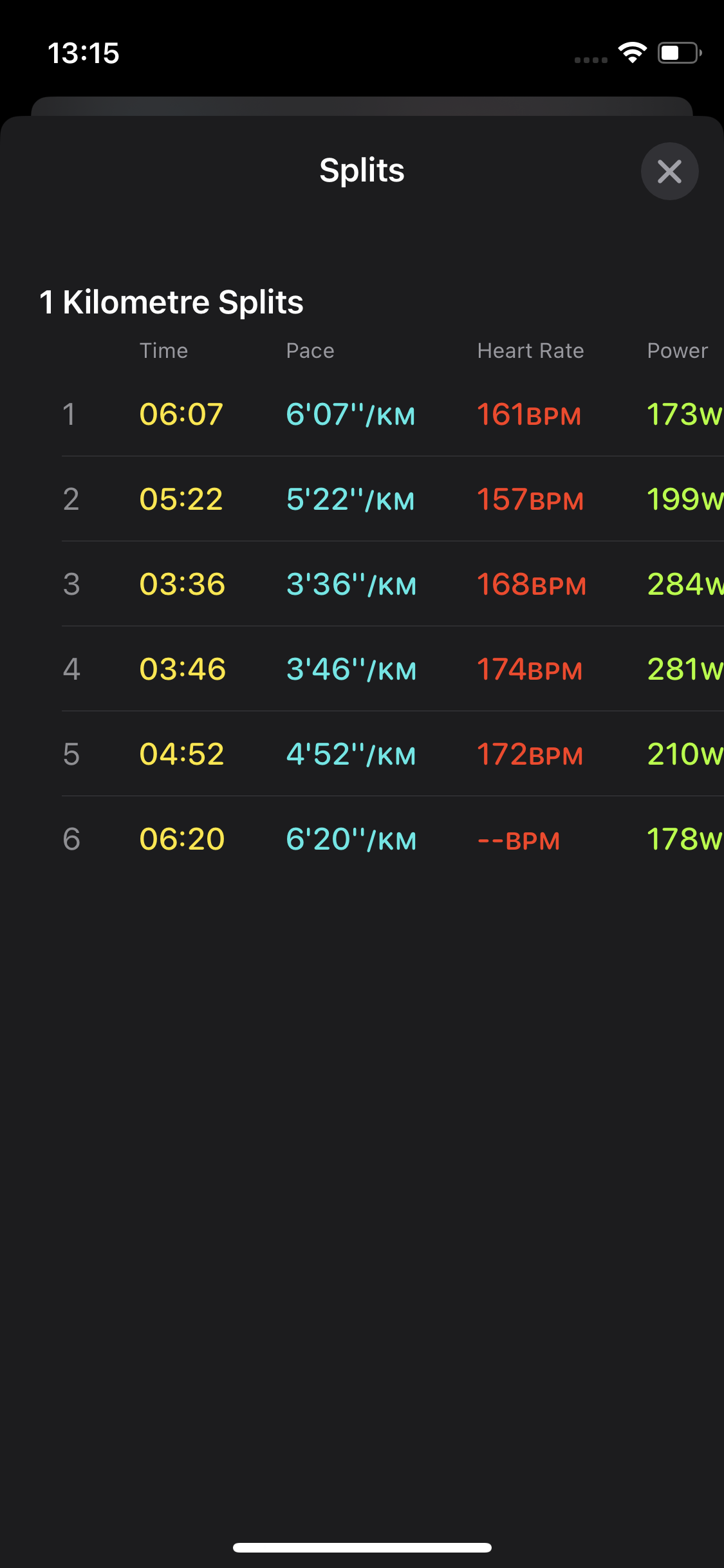Tap the Wi-Fi status icon
The image size is (724, 1568).
tap(632, 53)
